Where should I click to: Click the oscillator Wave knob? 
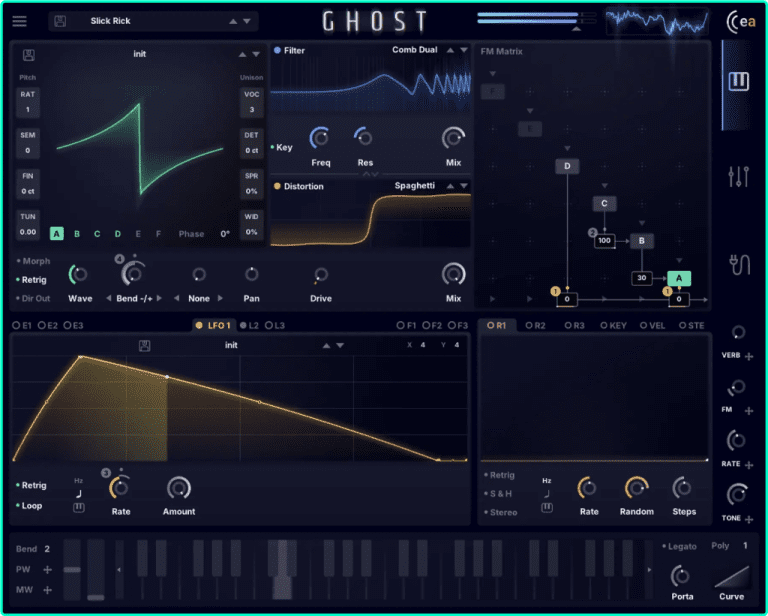[x=79, y=275]
